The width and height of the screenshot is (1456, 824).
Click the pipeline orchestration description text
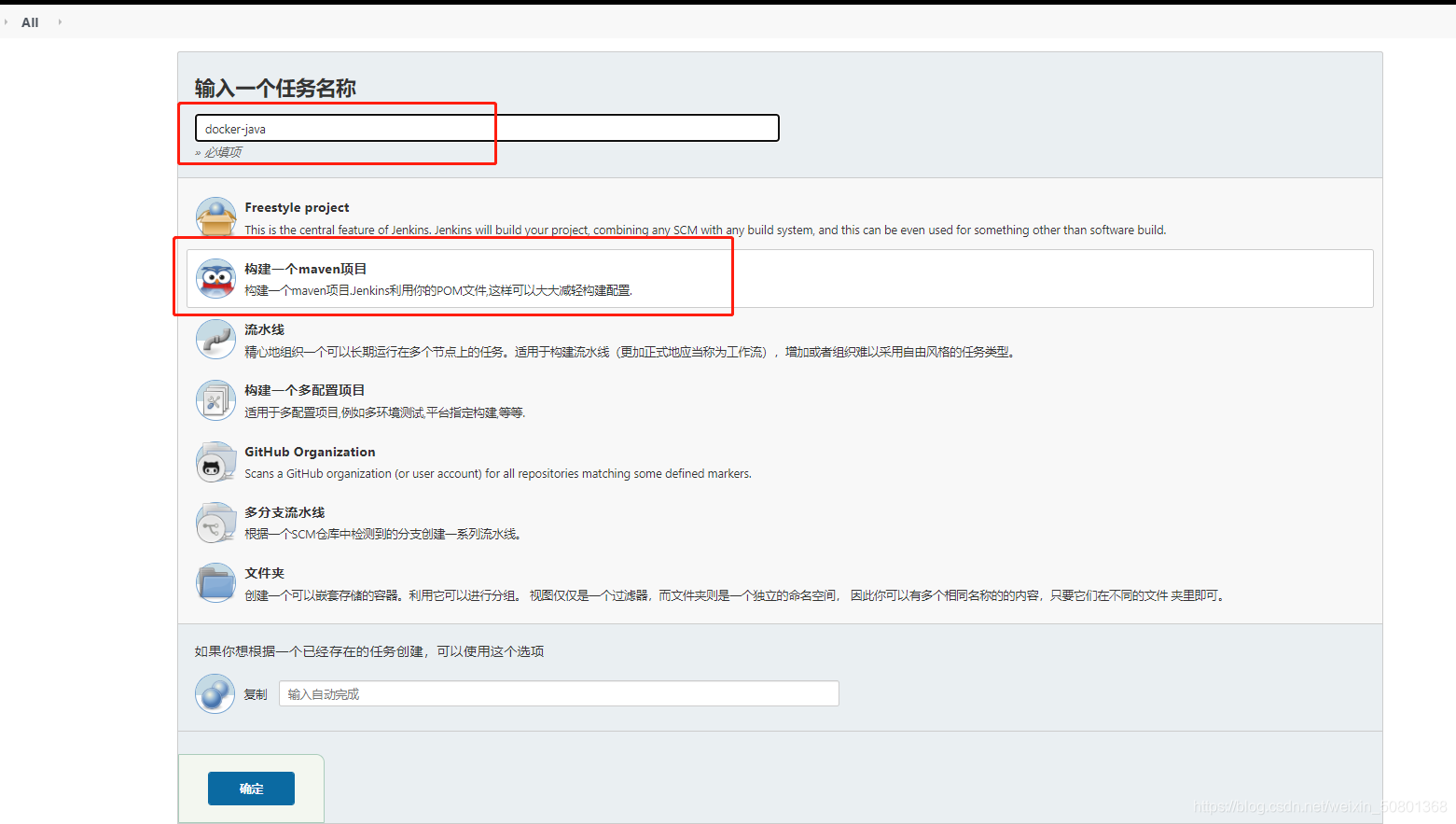[630, 352]
